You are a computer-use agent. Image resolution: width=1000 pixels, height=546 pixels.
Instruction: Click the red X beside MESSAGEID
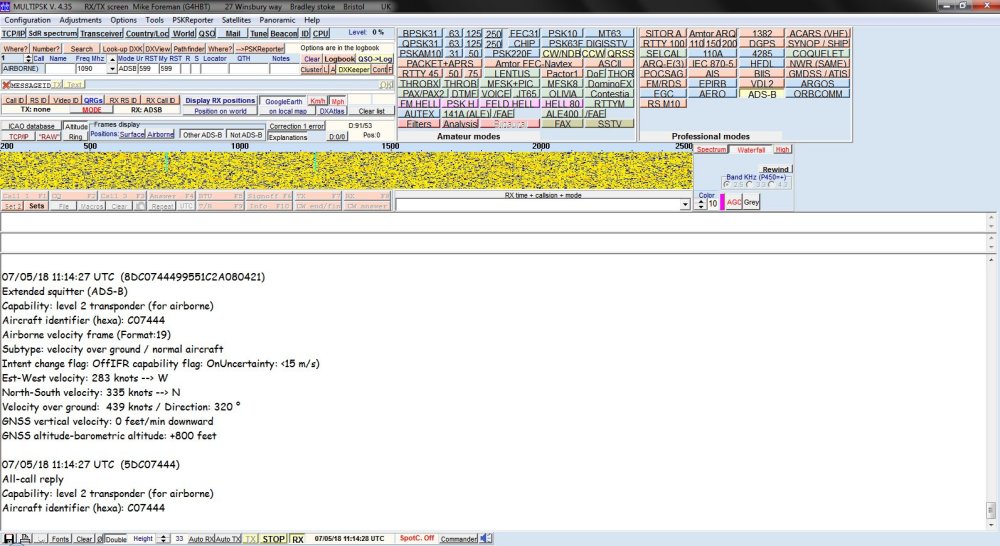[x=6, y=85]
